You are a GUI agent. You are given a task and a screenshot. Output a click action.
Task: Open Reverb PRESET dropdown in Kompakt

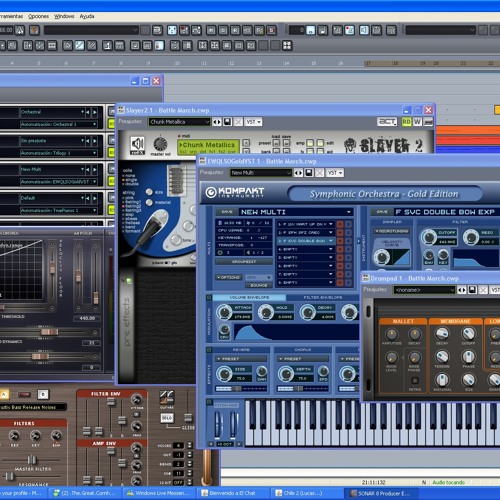tap(241, 359)
